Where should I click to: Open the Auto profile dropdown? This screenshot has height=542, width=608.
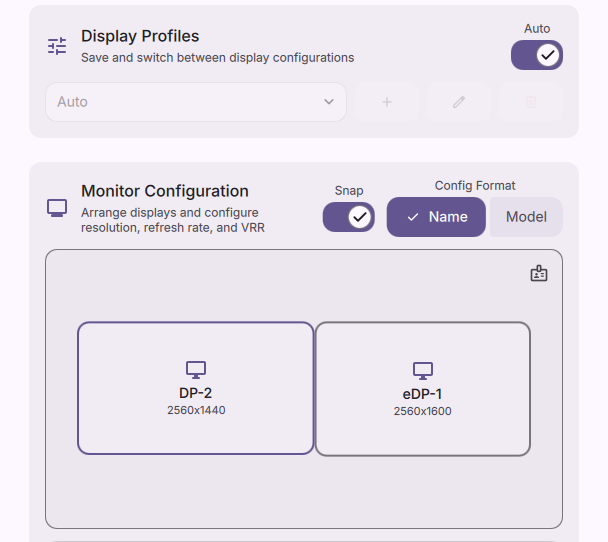pyautogui.click(x=196, y=102)
